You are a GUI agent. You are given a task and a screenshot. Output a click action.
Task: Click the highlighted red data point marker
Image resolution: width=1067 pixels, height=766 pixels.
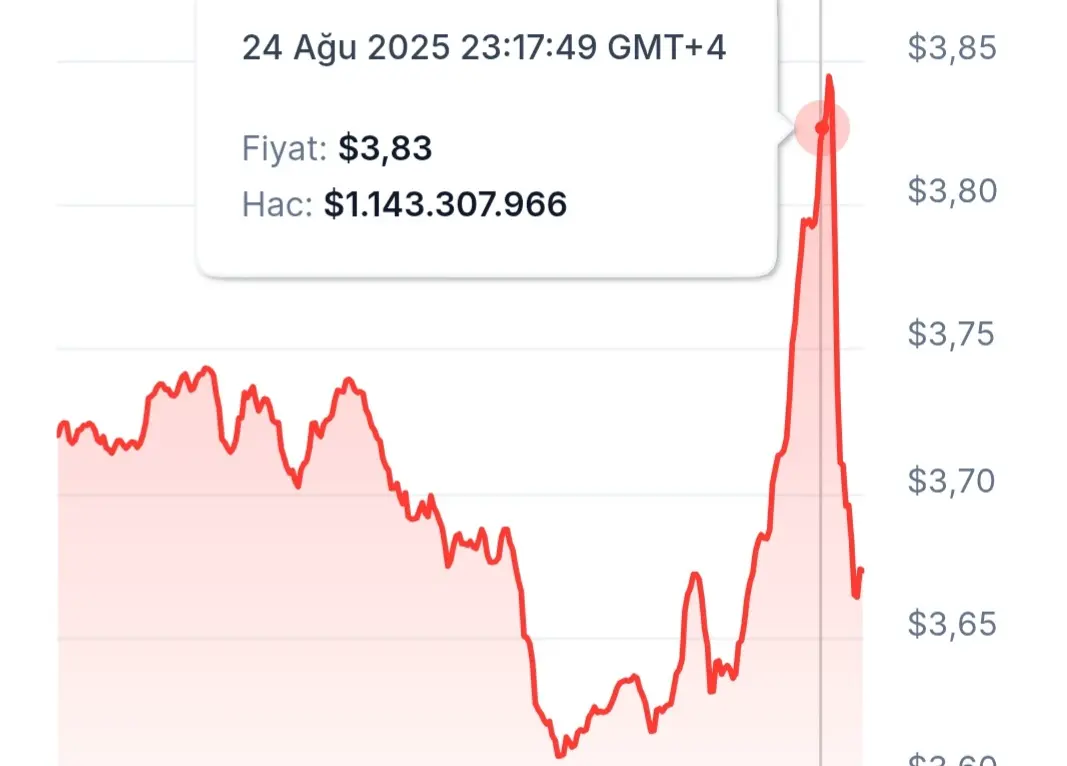(822, 128)
